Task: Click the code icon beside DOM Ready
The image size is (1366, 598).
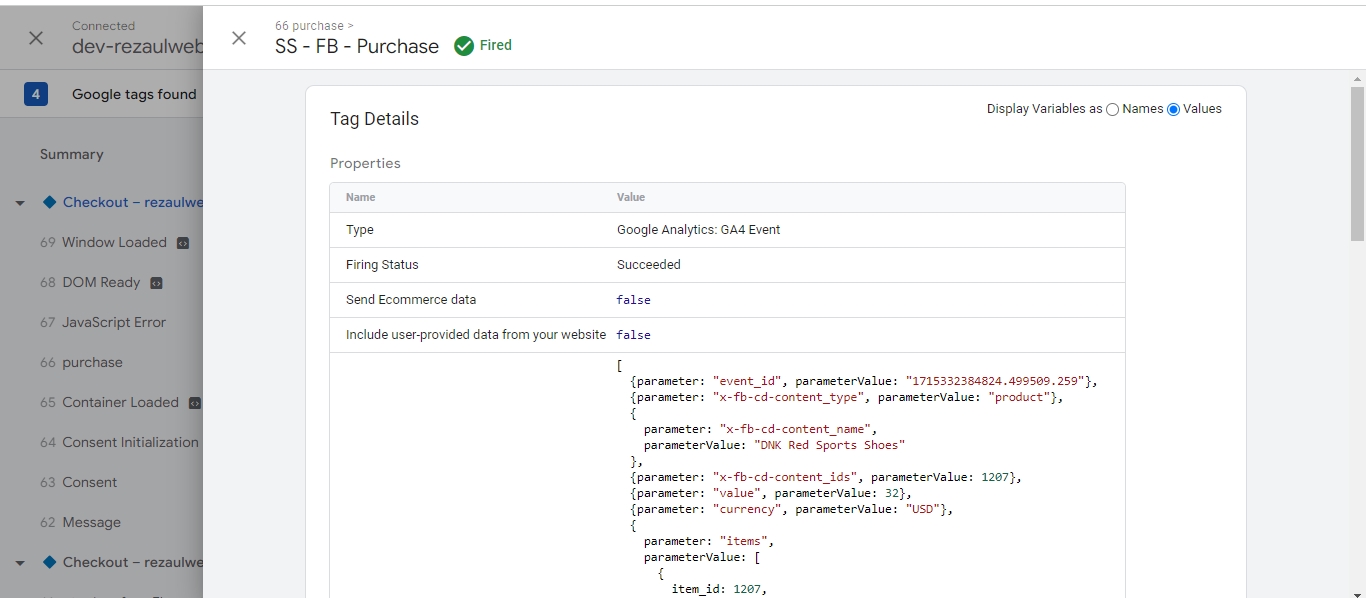Action: coord(156,283)
